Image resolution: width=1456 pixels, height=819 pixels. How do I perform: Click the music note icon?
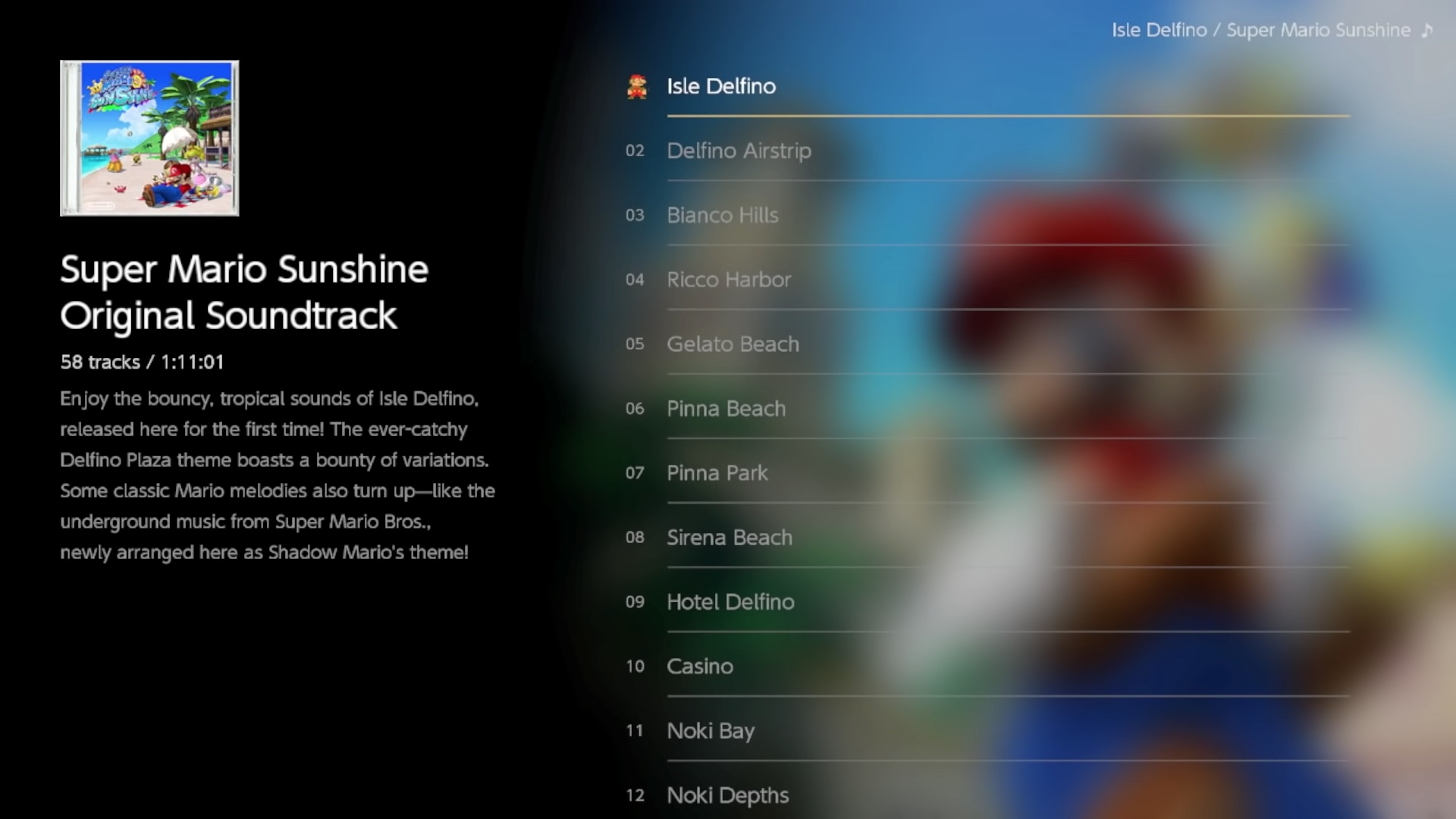1426,30
